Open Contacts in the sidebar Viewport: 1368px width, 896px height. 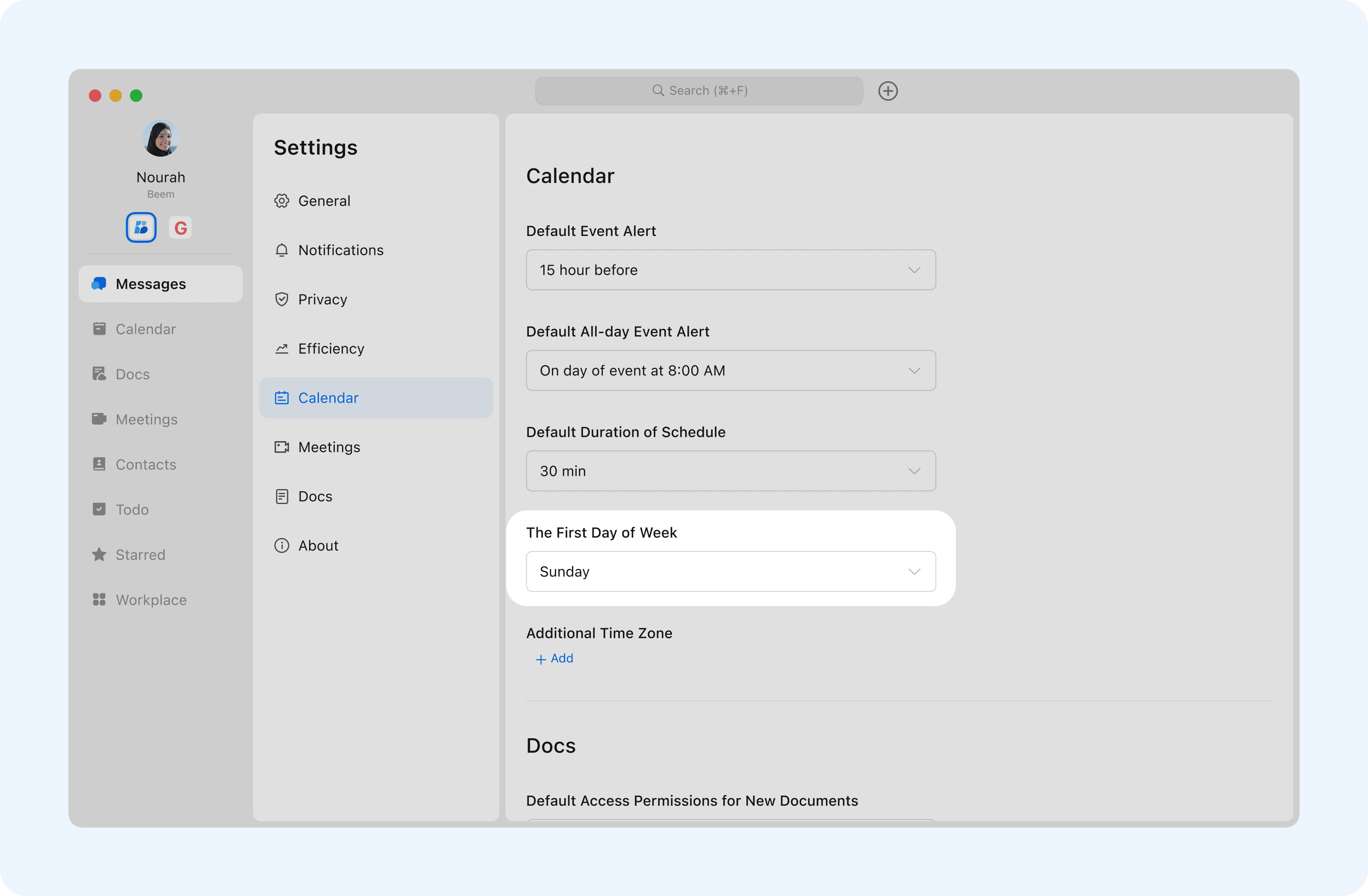coord(145,464)
